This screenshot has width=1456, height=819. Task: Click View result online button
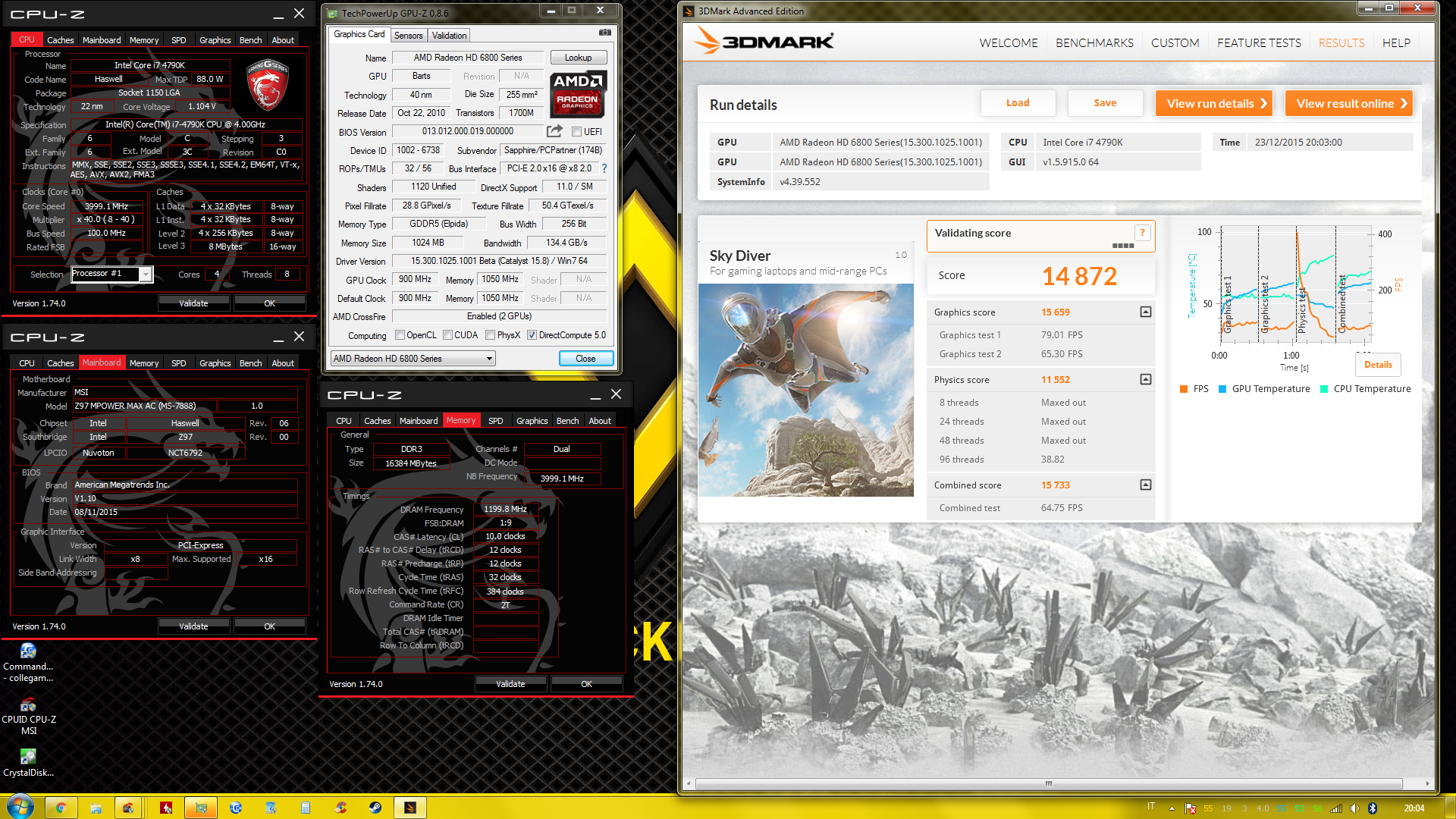point(1349,103)
